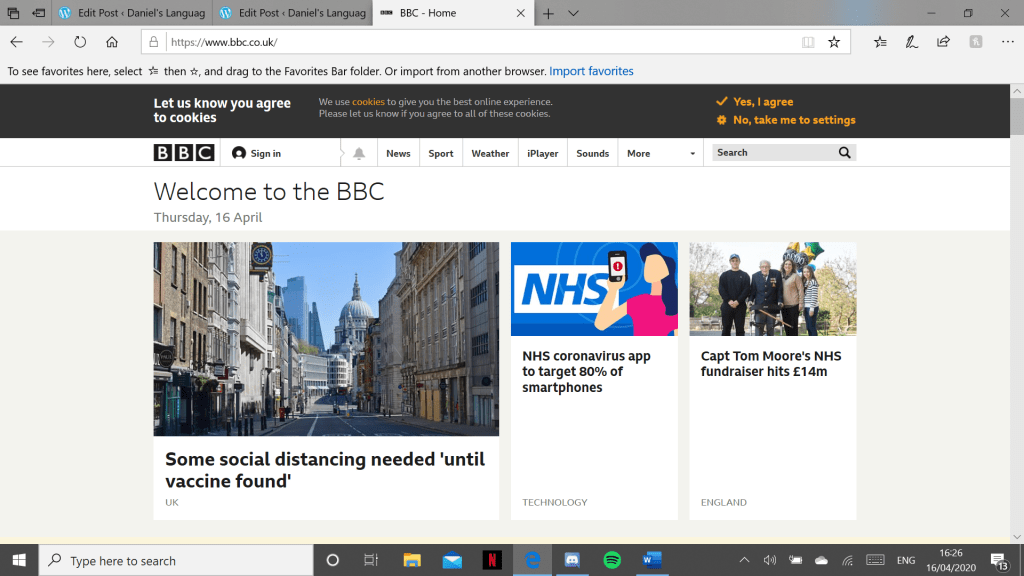
Task: Show hidden system tray icons chevron
Action: pyautogui.click(x=744, y=560)
